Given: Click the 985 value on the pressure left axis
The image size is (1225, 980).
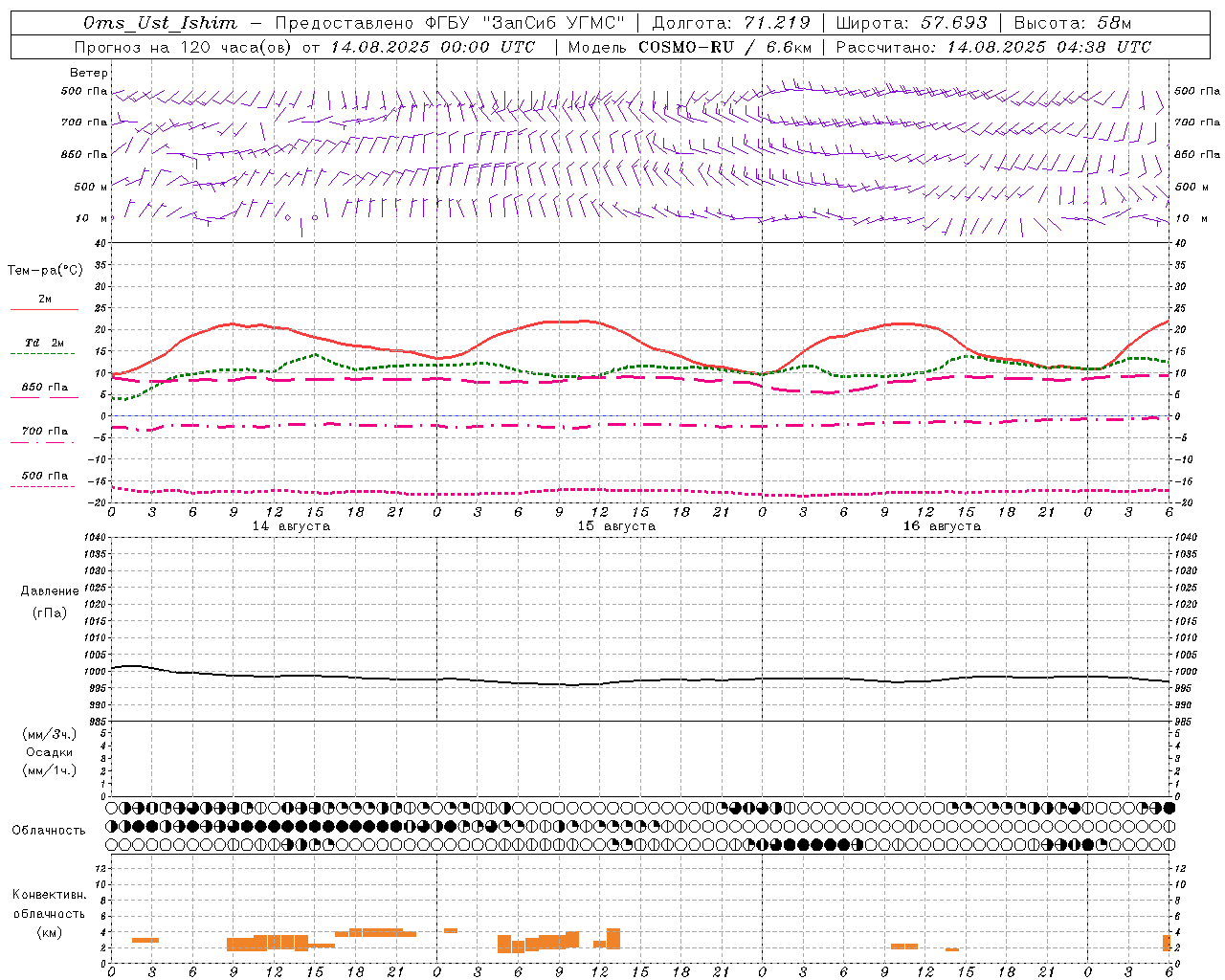Looking at the screenshot, I should pos(96,722).
